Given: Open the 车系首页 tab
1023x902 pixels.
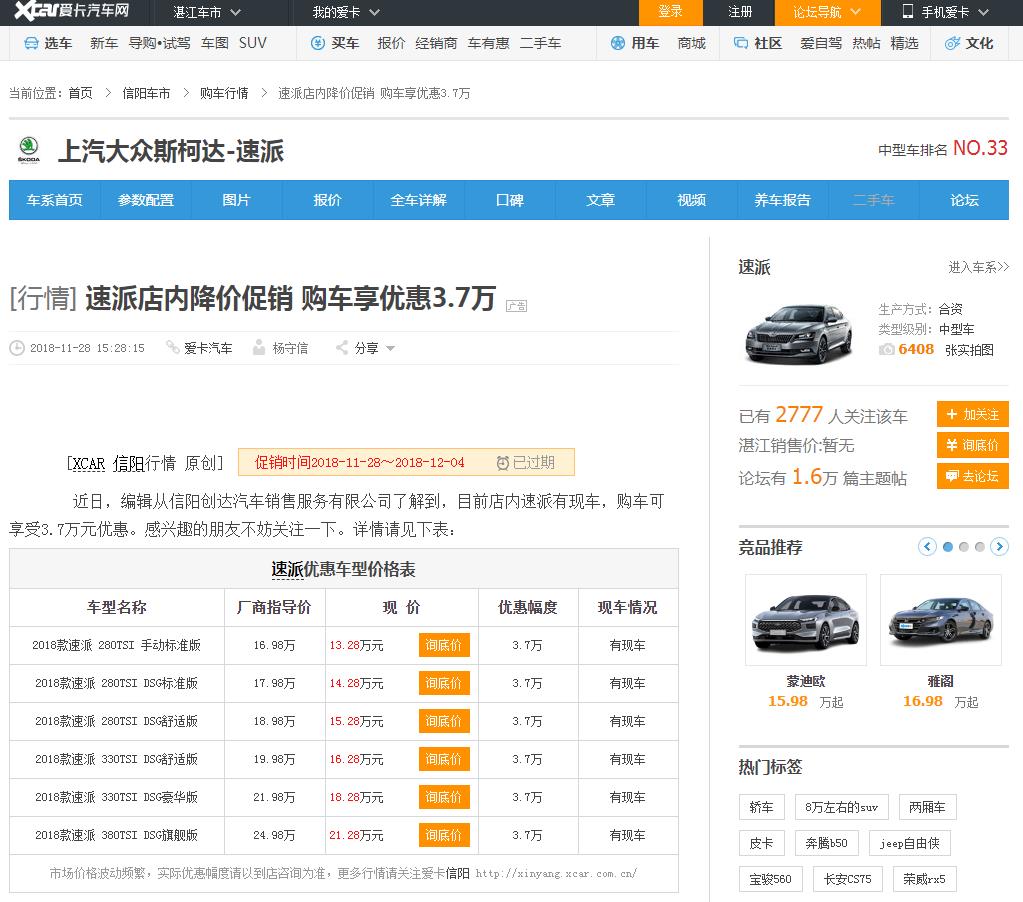Looking at the screenshot, I should (x=55, y=200).
